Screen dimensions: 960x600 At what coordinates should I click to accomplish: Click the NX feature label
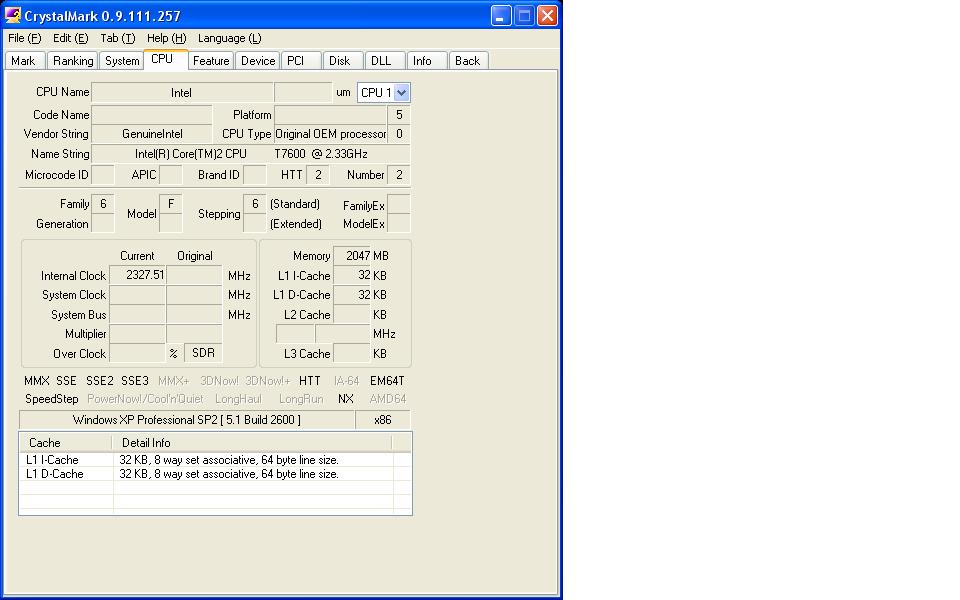pos(346,399)
